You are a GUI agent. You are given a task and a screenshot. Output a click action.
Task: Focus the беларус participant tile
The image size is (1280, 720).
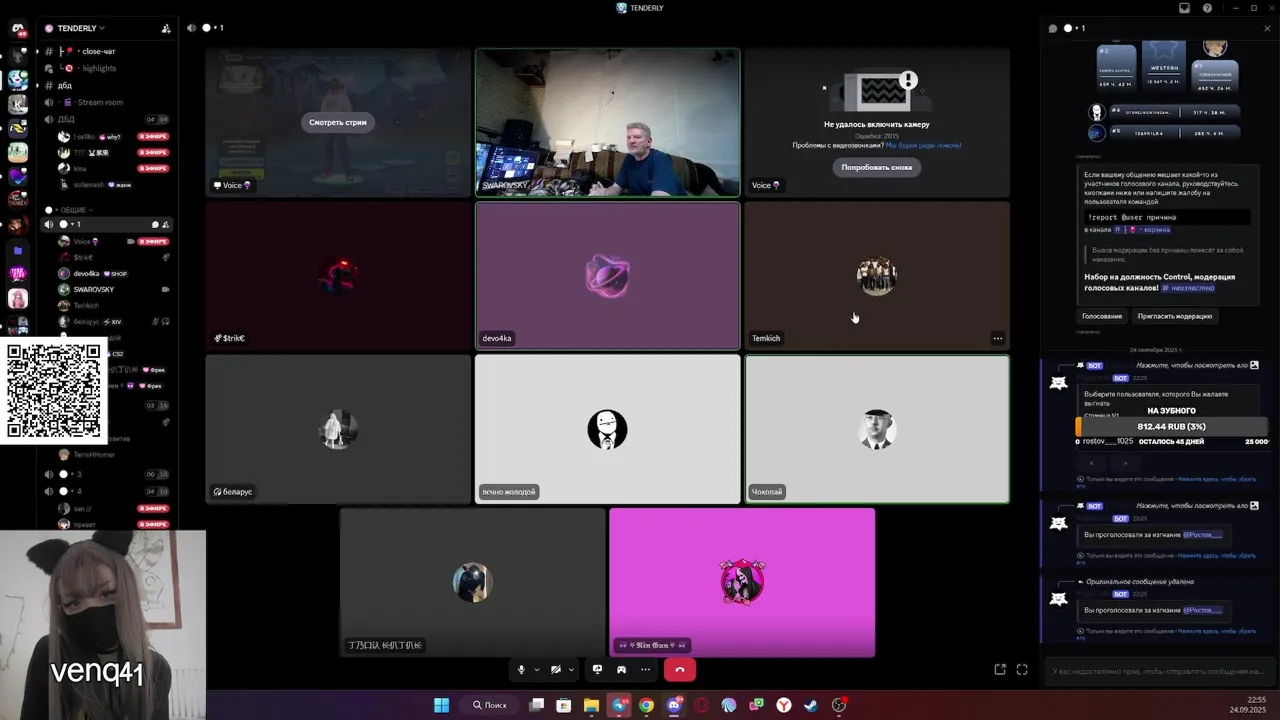pyautogui.click(x=338, y=429)
